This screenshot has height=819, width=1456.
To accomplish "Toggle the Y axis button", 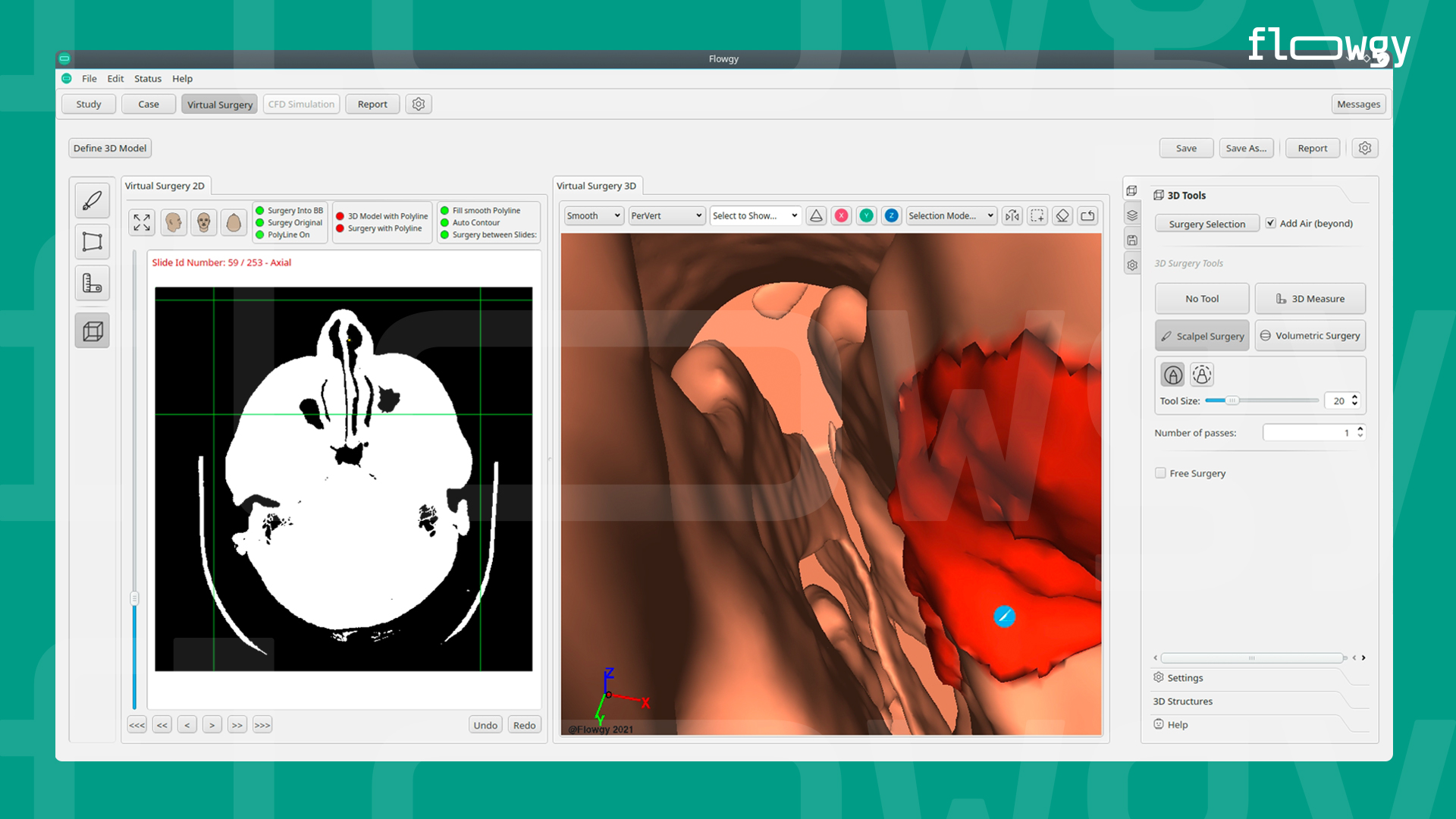I will [x=866, y=215].
